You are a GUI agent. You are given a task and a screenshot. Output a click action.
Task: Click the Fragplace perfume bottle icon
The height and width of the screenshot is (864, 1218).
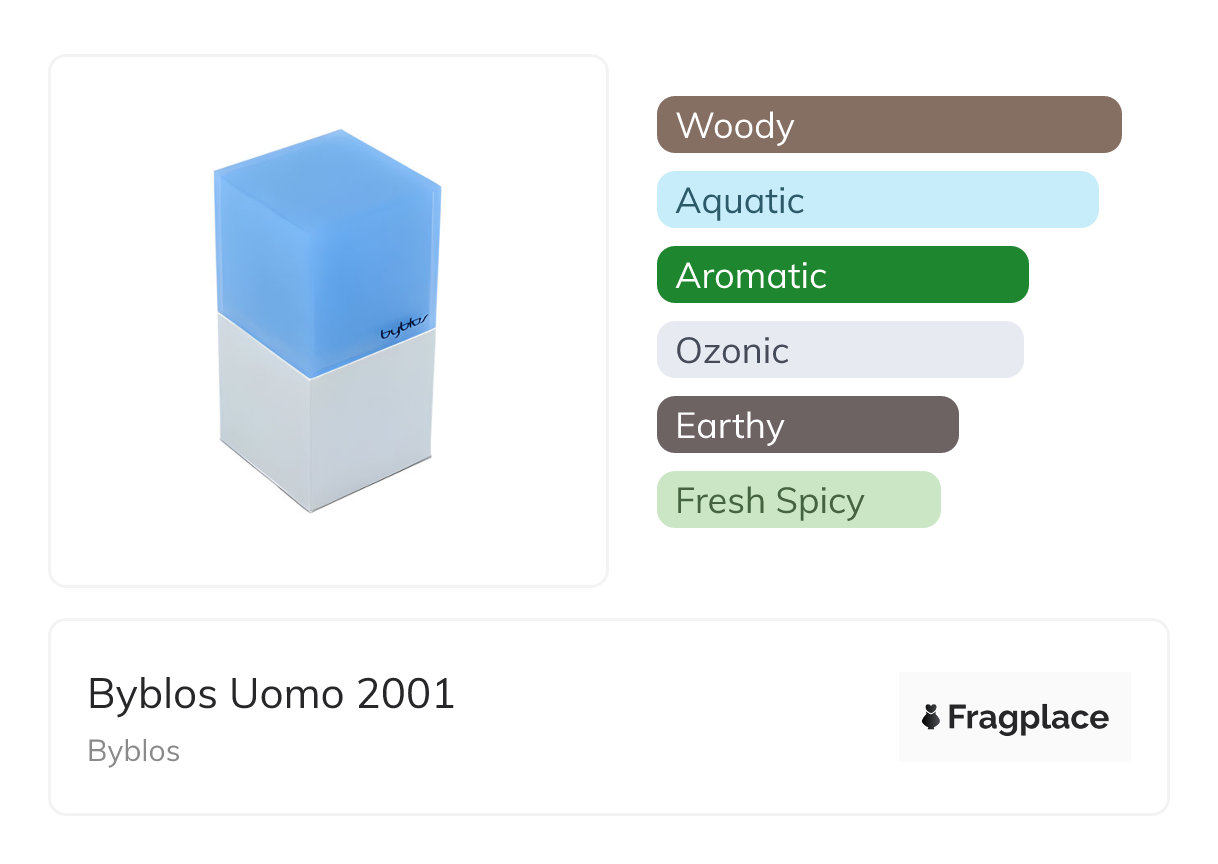click(x=931, y=717)
